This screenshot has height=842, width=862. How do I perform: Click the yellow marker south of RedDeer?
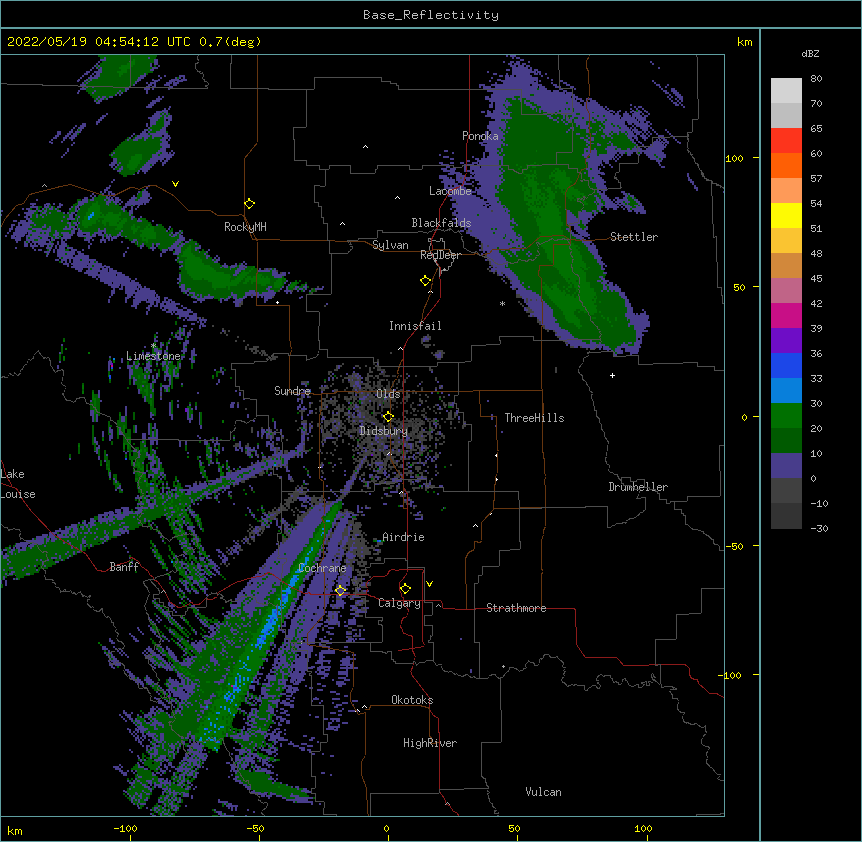click(425, 281)
